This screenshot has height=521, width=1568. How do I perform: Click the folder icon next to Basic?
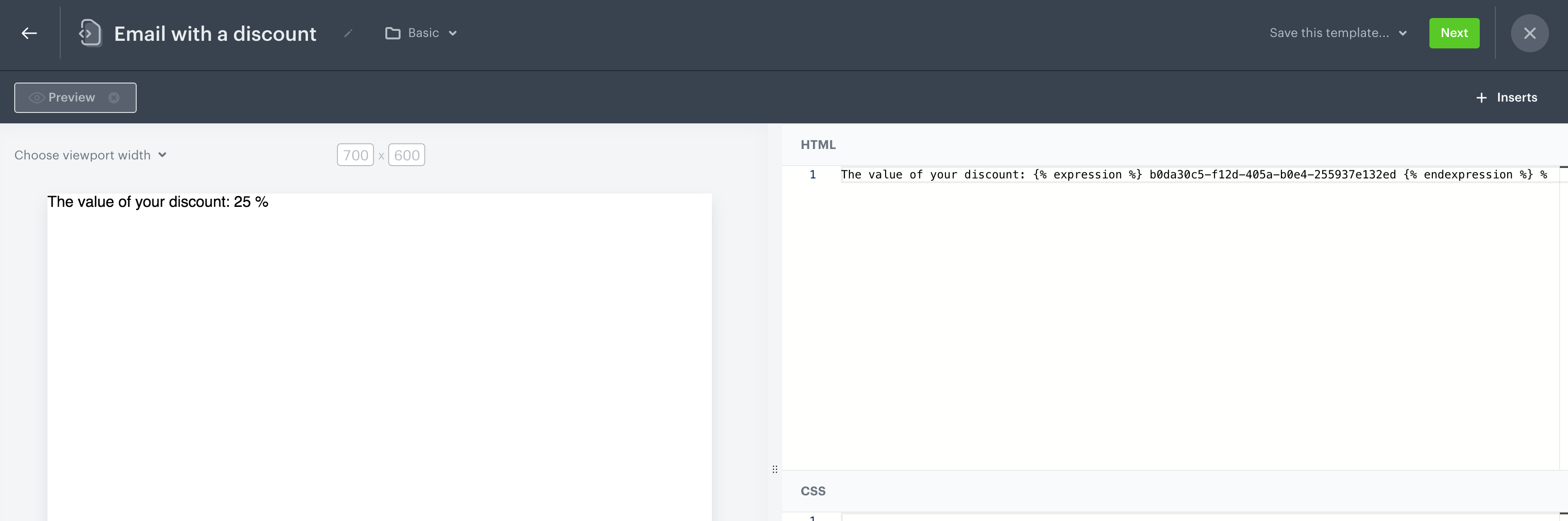(x=392, y=34)
